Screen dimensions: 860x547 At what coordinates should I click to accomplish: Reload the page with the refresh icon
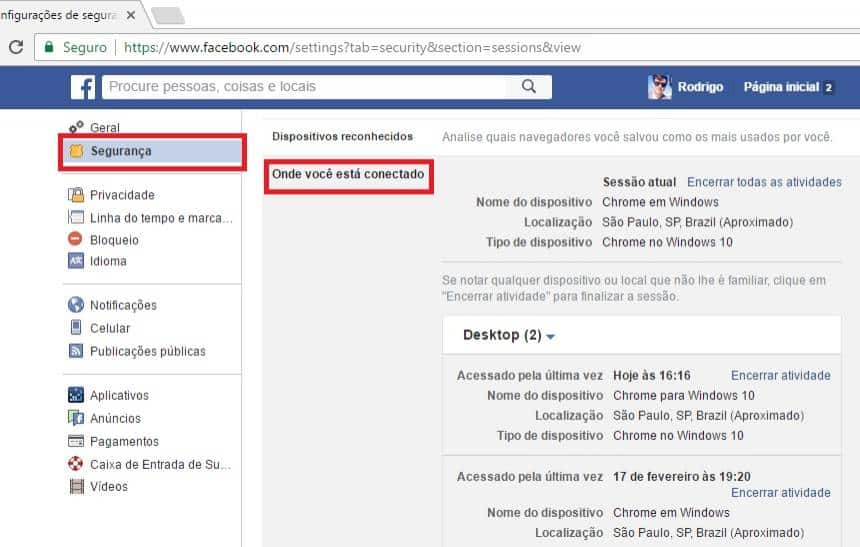pos(16,47)
